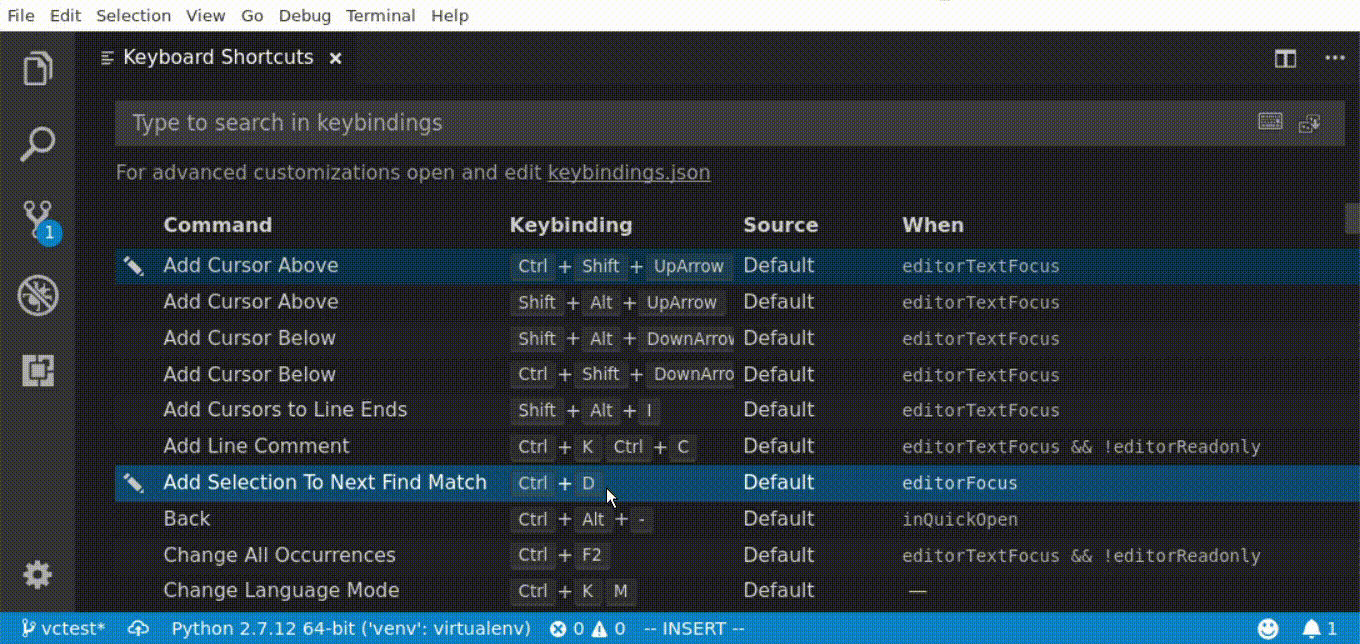
Task: Open the Search sidebar icon
Action: pos(37,143)
